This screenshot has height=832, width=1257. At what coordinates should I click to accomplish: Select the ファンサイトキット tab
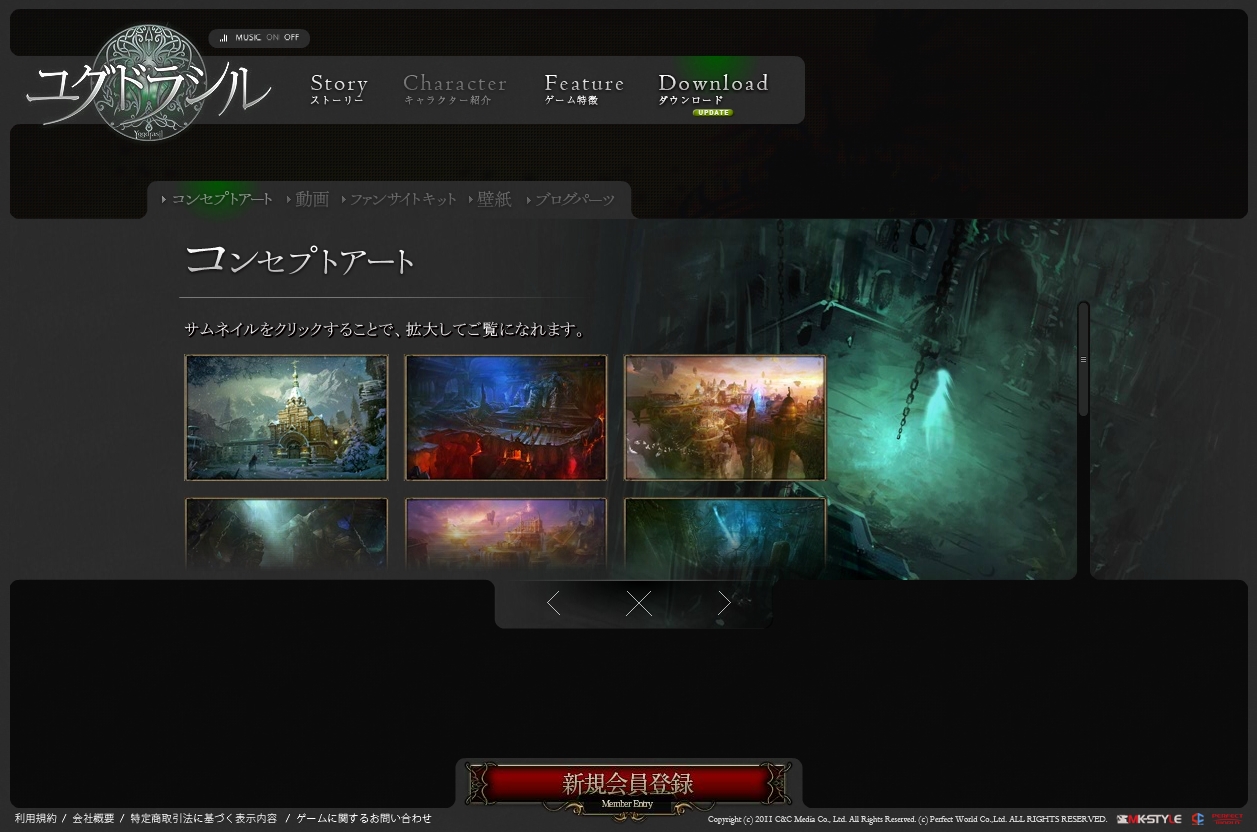coord(399,199)
